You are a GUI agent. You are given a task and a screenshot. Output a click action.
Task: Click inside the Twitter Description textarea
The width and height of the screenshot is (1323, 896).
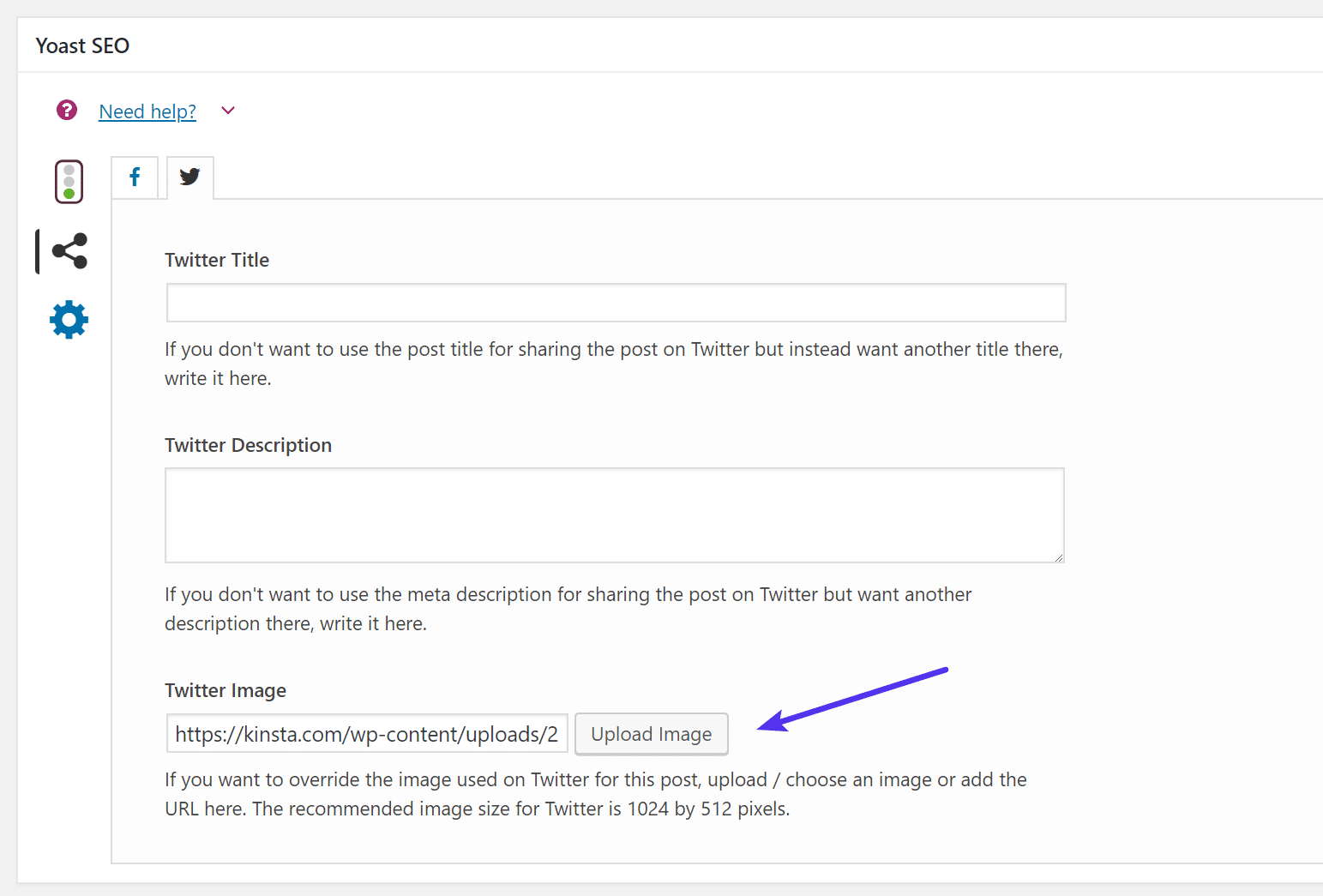coord(614,515)
